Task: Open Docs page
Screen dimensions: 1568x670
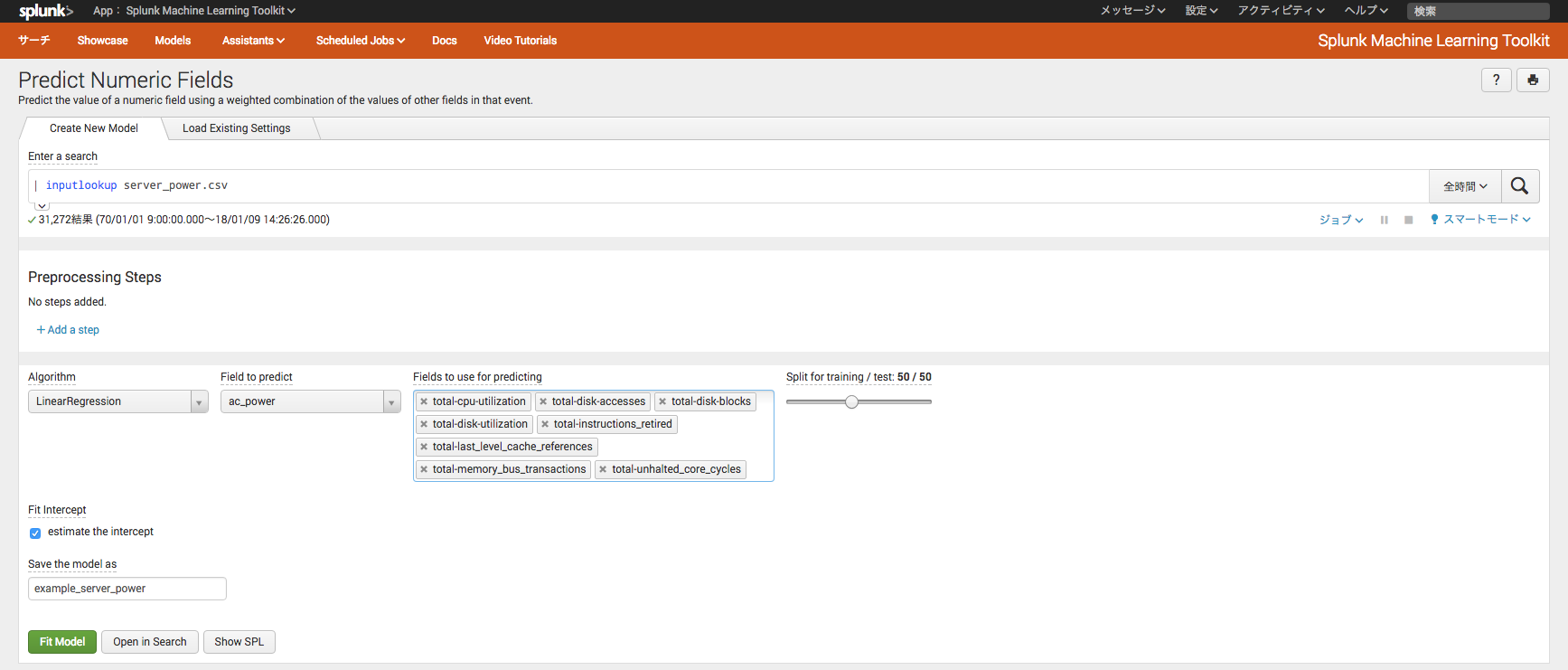Action: click(445, 41)
